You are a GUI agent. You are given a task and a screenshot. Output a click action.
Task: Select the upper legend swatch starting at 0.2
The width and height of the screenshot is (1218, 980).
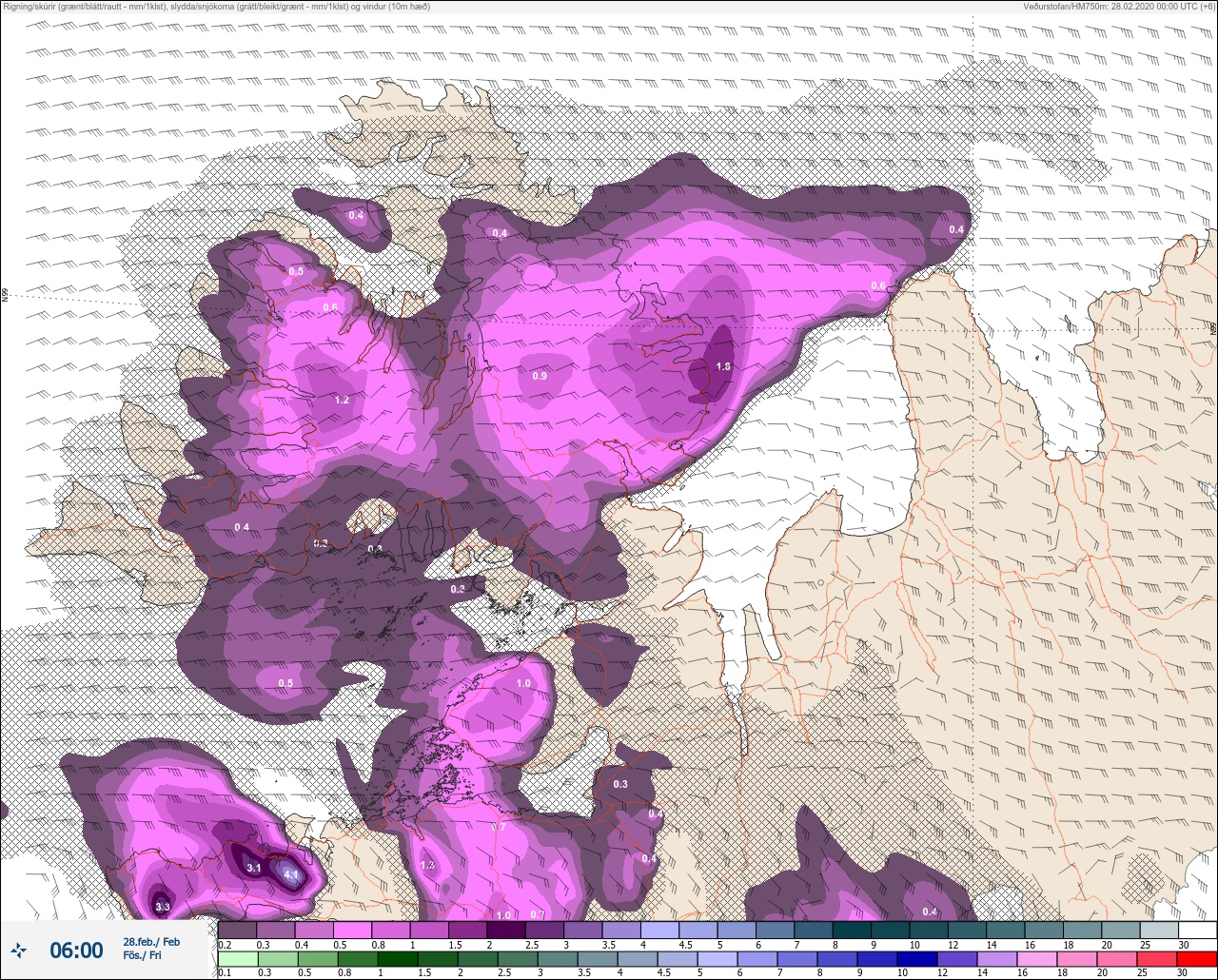[237, 930]
